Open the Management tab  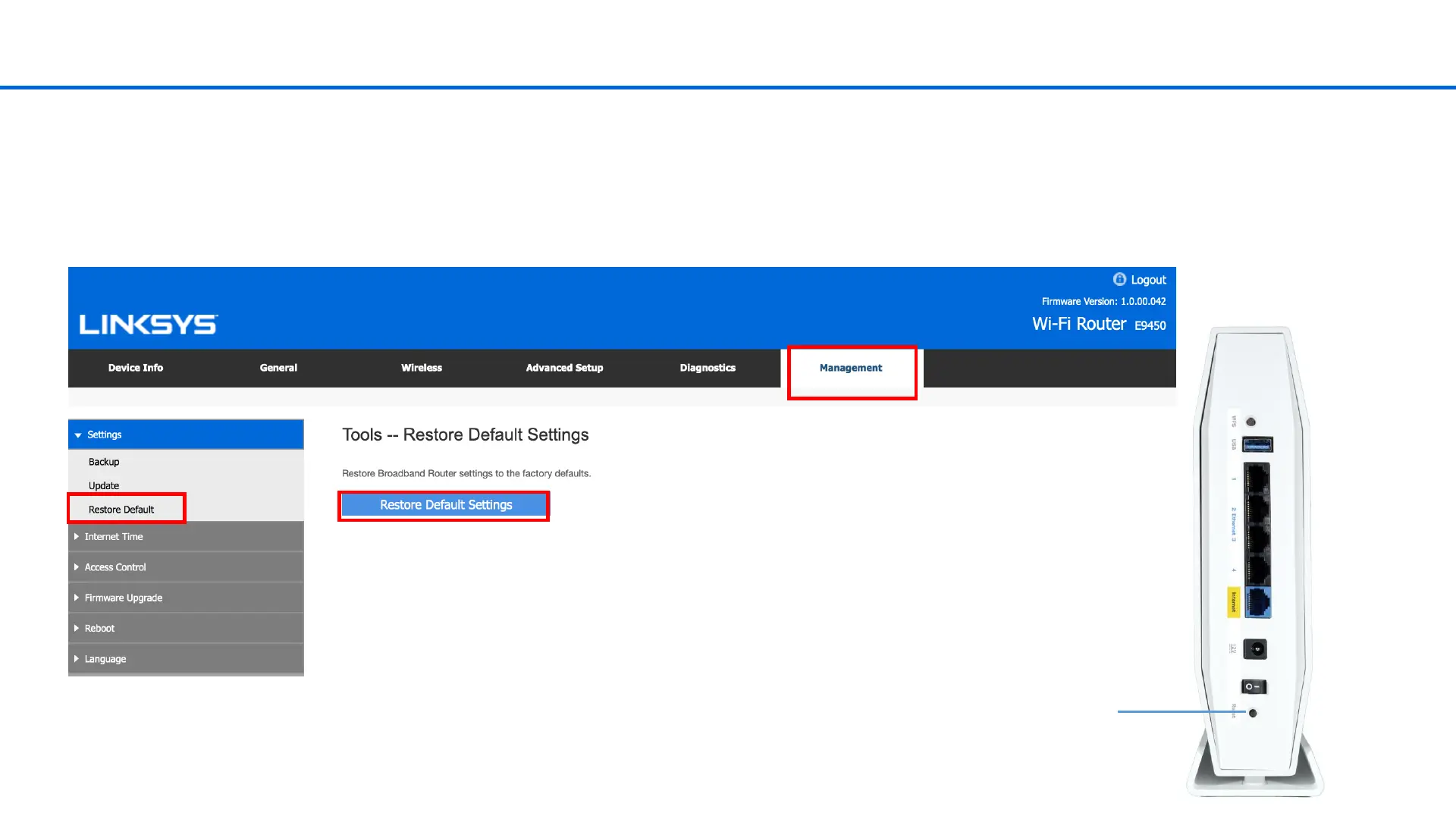(x=851, y=368)
